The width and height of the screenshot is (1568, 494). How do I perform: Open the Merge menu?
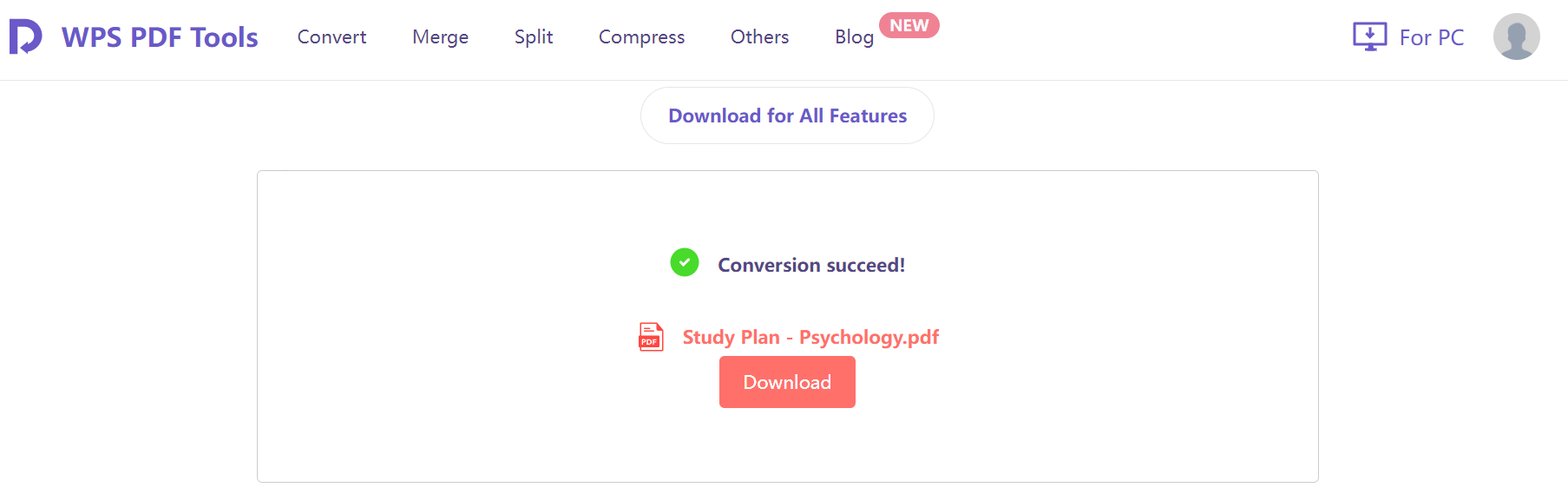pyautogui.click(x=440, y=37)
